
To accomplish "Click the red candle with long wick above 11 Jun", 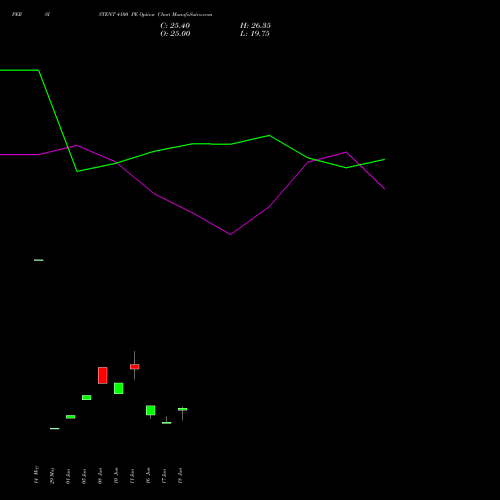I will click(x=135, y=367).
